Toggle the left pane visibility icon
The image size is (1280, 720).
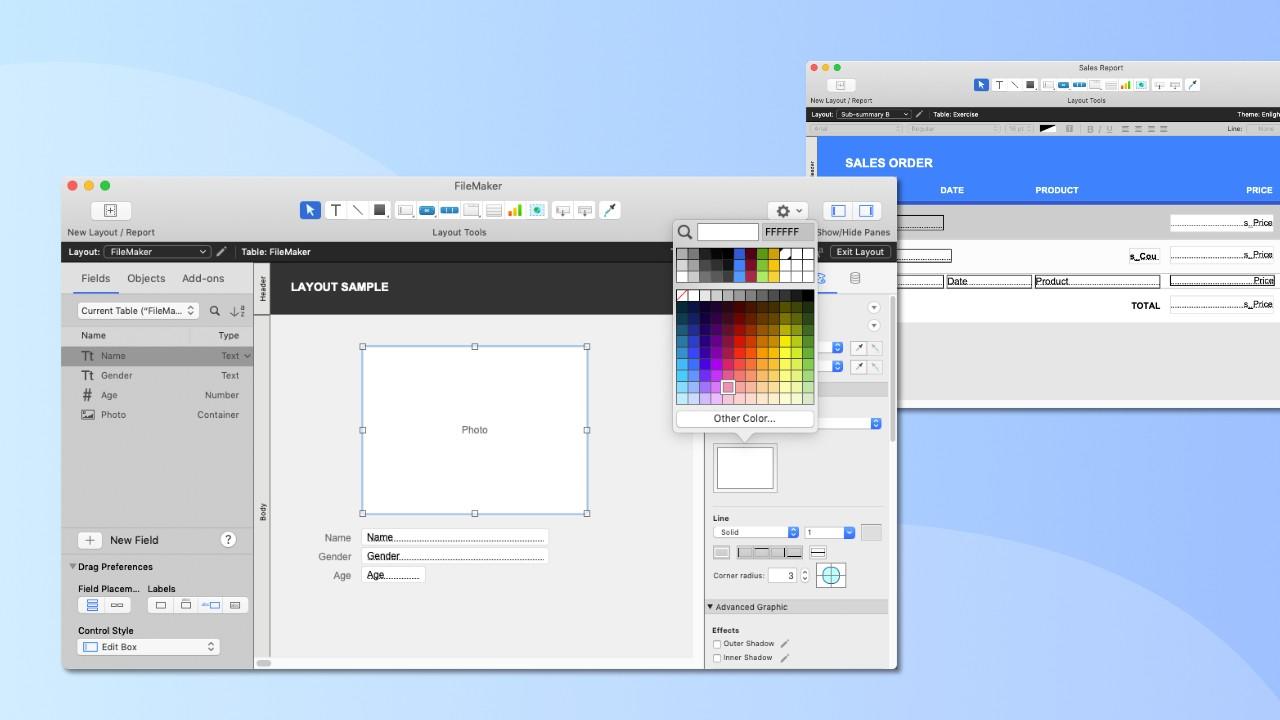click(838, 211)
